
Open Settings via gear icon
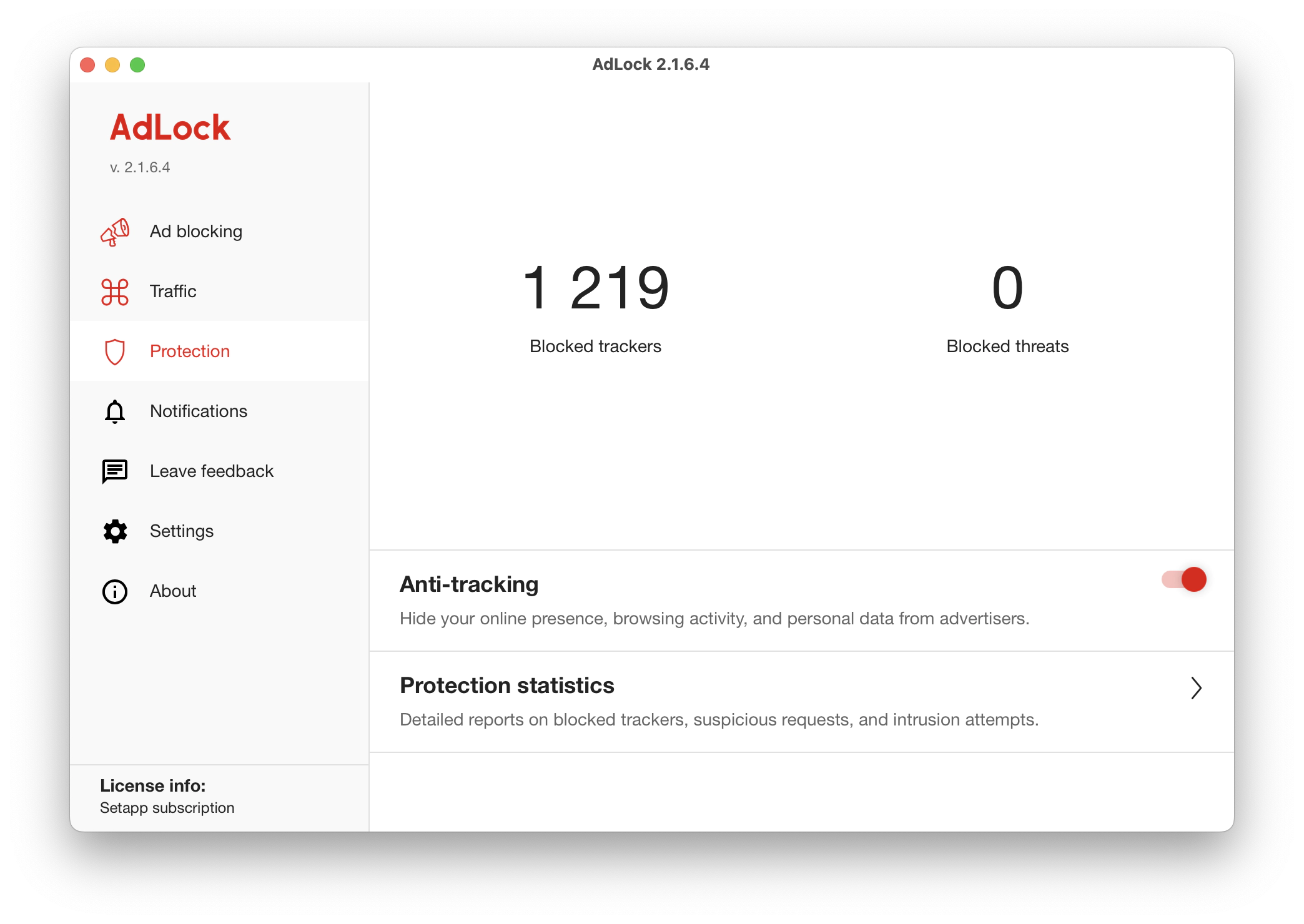coord(116,530)
